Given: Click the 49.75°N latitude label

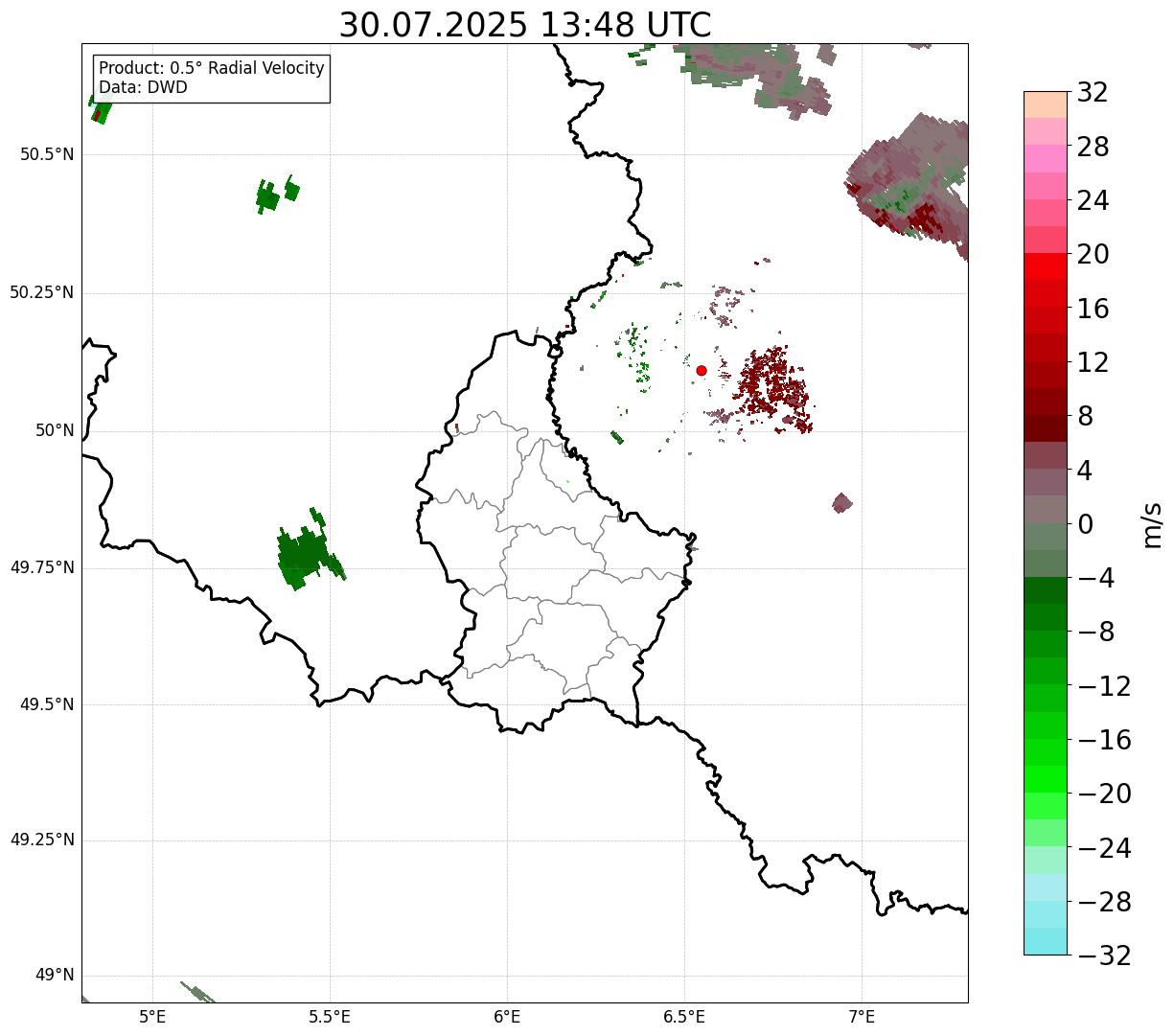Looking at the screenshot, I should (x=42, y=567).
